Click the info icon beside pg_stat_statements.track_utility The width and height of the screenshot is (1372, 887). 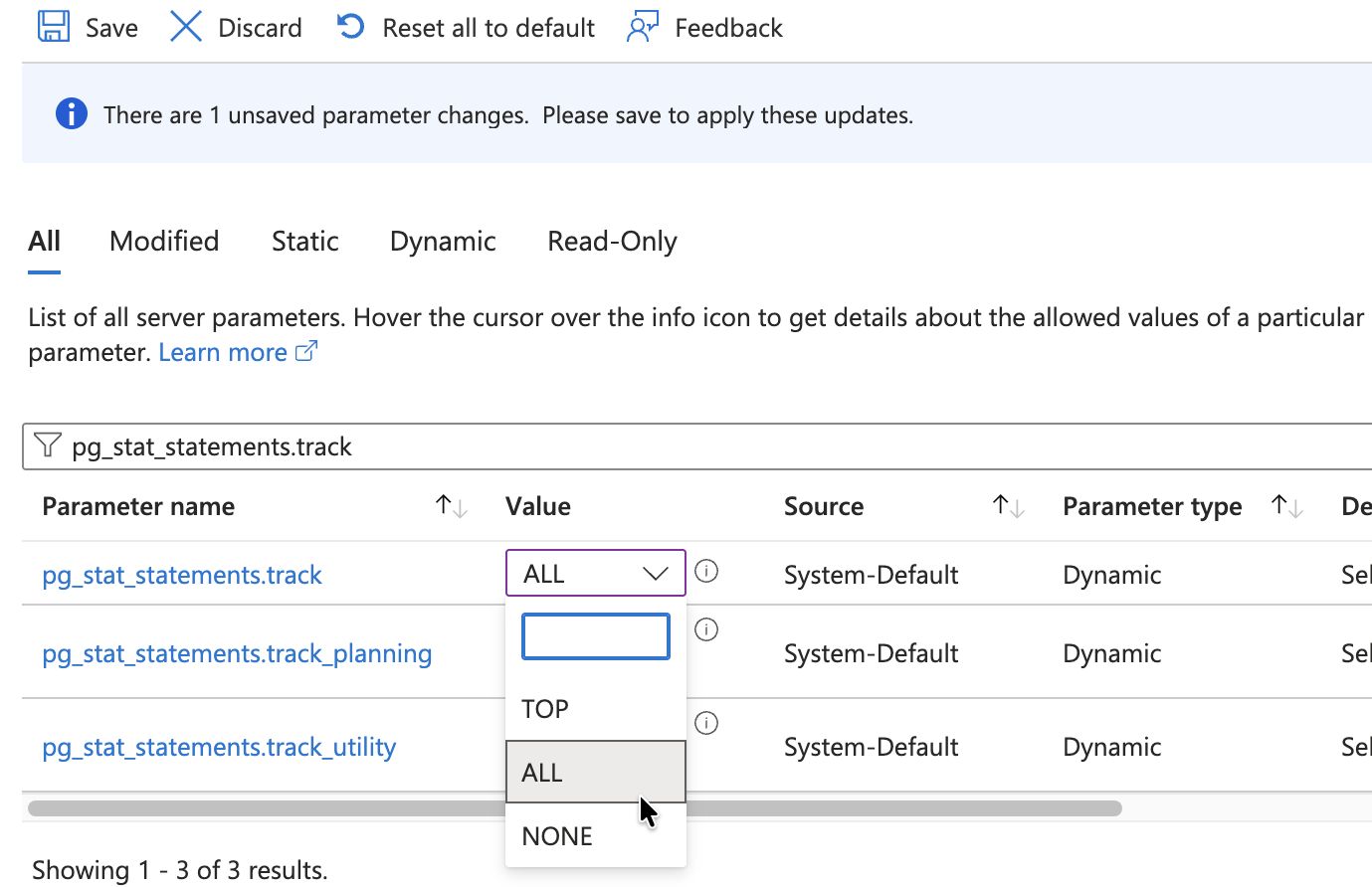(x=706, y=723)
